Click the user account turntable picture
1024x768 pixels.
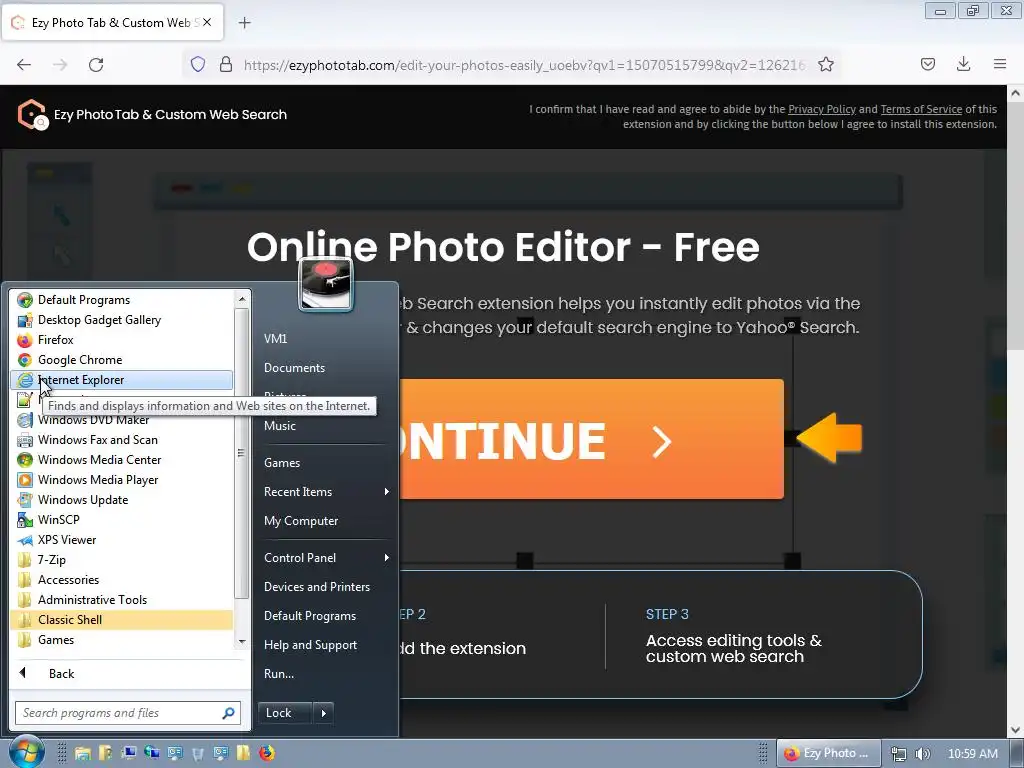(326, 285)
